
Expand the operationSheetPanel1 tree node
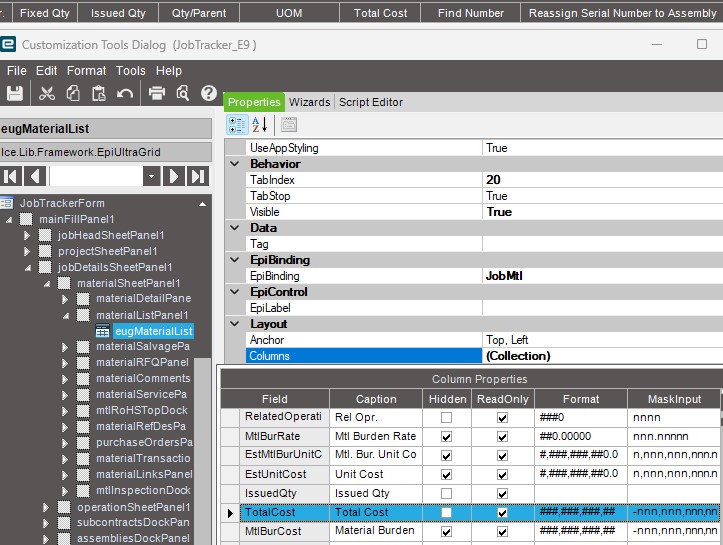(x=47, y=508)
